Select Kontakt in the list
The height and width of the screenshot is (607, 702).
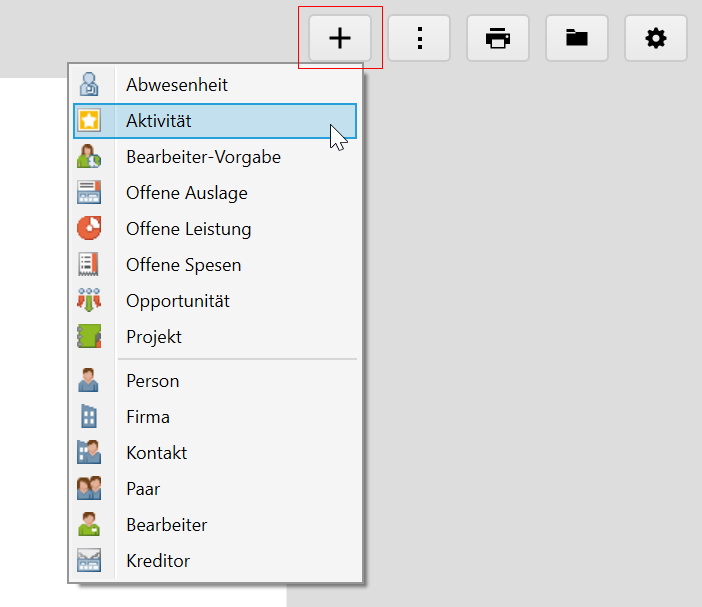point(156,453)
